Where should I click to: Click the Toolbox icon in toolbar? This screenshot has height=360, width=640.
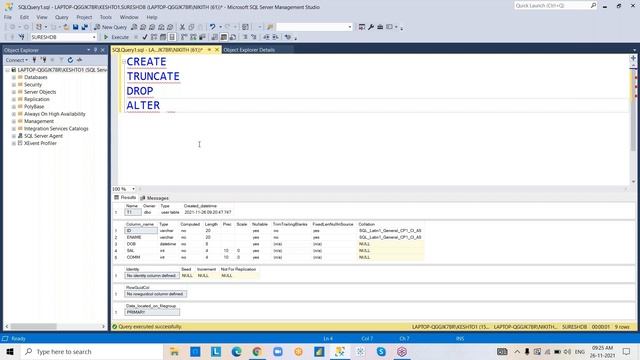click(x=380, y=27)
